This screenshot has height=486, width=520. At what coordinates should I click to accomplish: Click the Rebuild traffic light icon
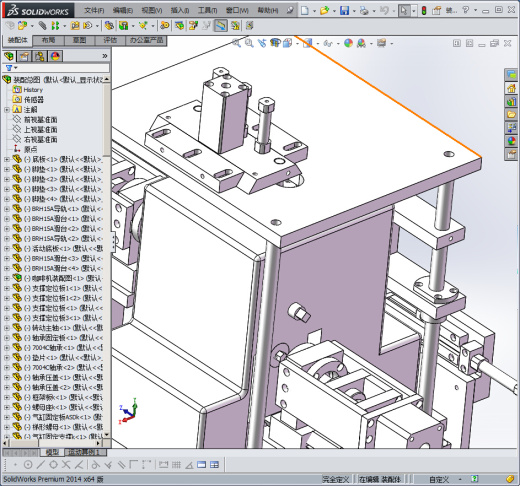424,11
